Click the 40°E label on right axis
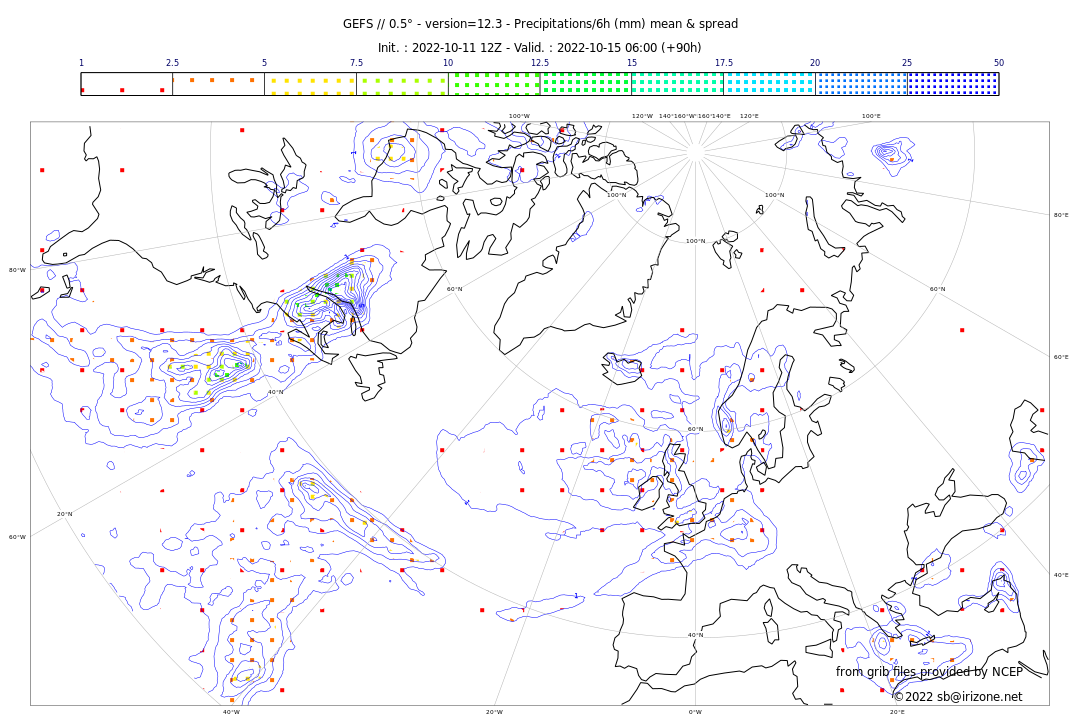1080x718 pixels. pyautogui.click(x=1061, y=575)
